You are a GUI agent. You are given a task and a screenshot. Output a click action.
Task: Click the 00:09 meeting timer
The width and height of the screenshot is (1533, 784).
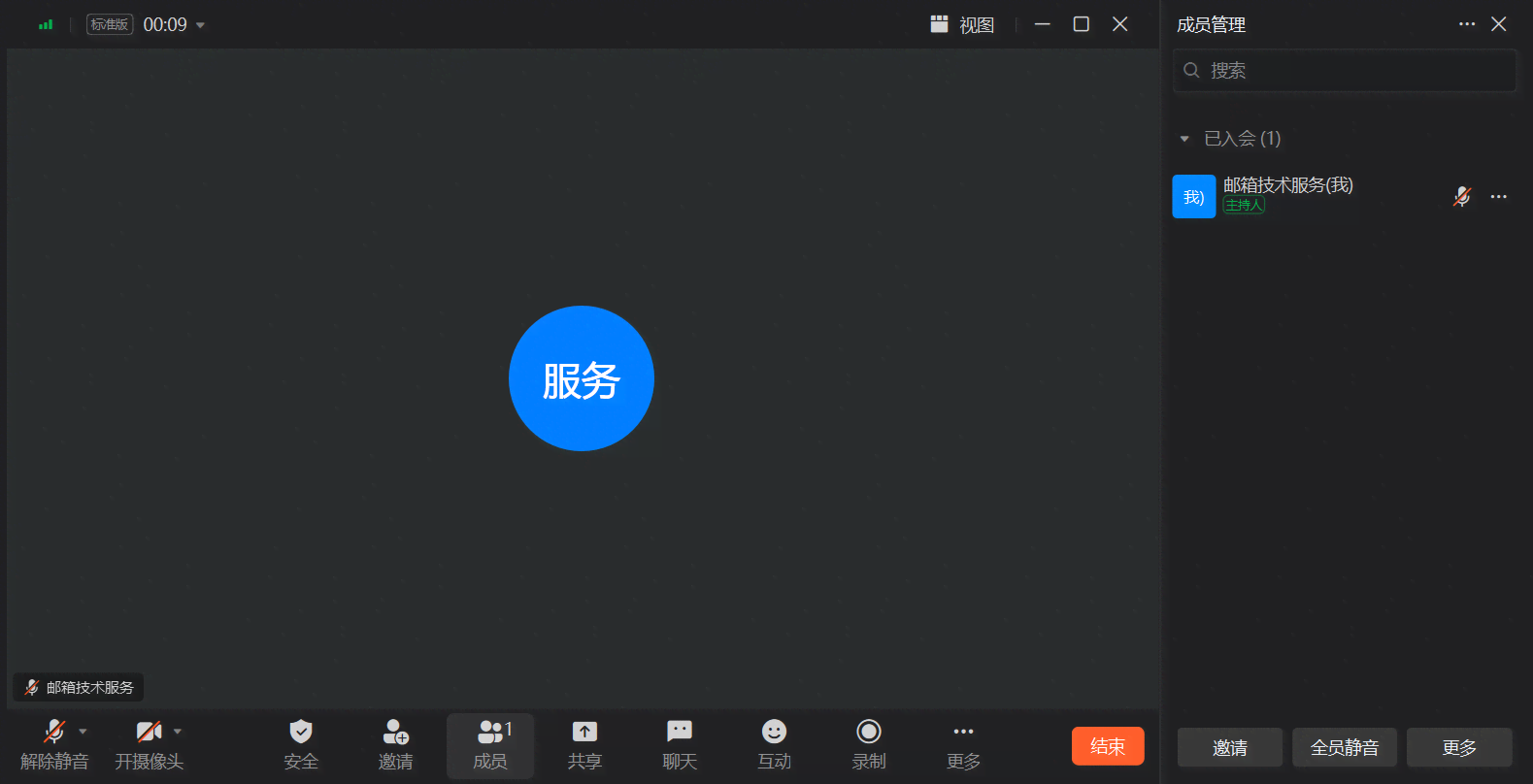[165, 25]
